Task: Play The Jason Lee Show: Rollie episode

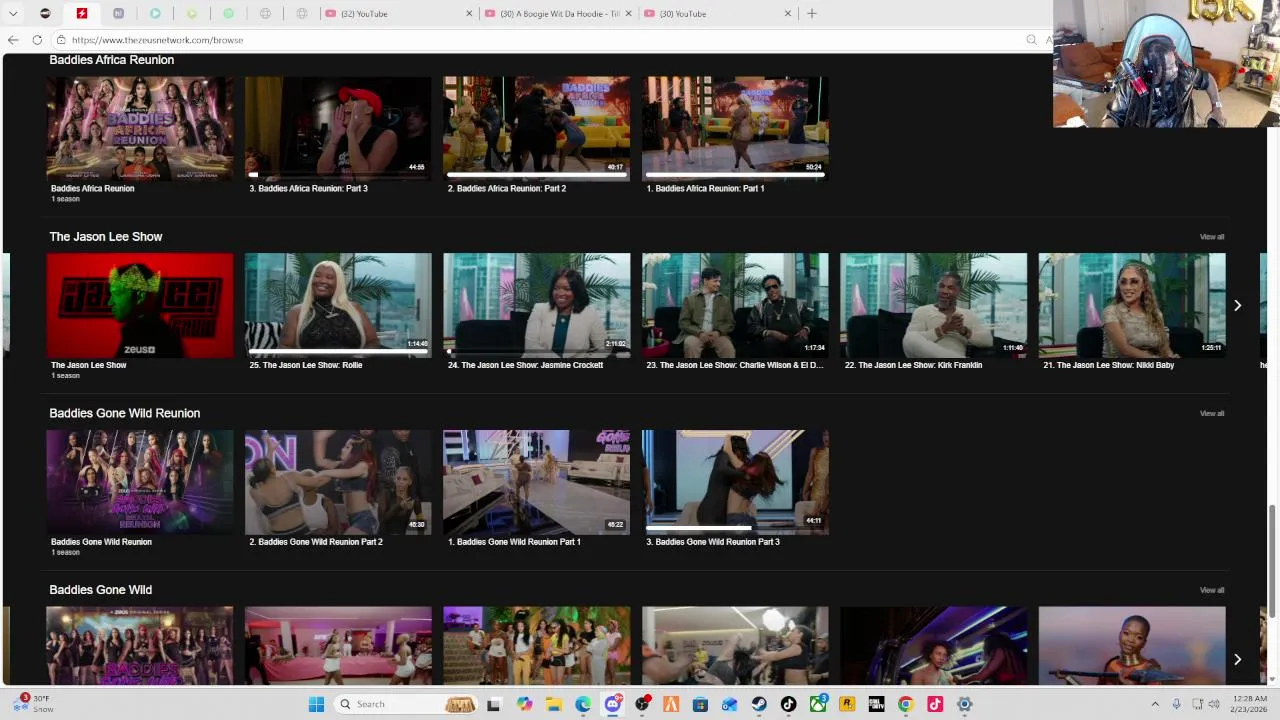Action: [x=338, y=305]
